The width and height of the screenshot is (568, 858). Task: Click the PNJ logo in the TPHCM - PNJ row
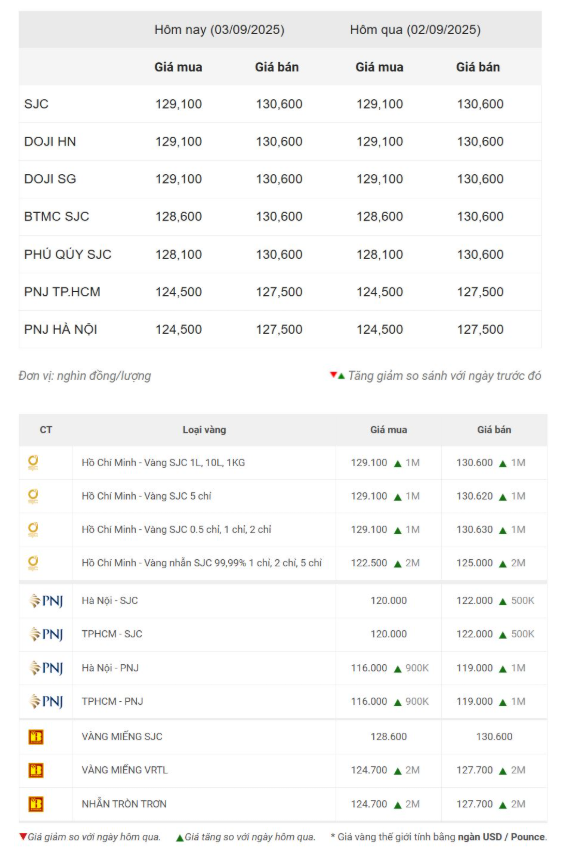click(x=46, y=702)
